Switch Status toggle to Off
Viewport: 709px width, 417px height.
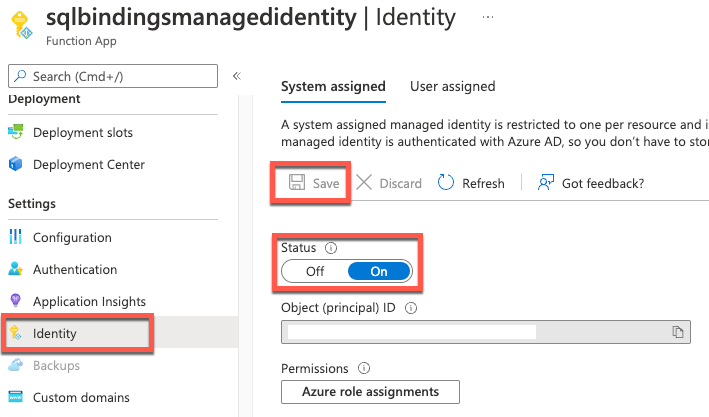[x=315, y=271]
